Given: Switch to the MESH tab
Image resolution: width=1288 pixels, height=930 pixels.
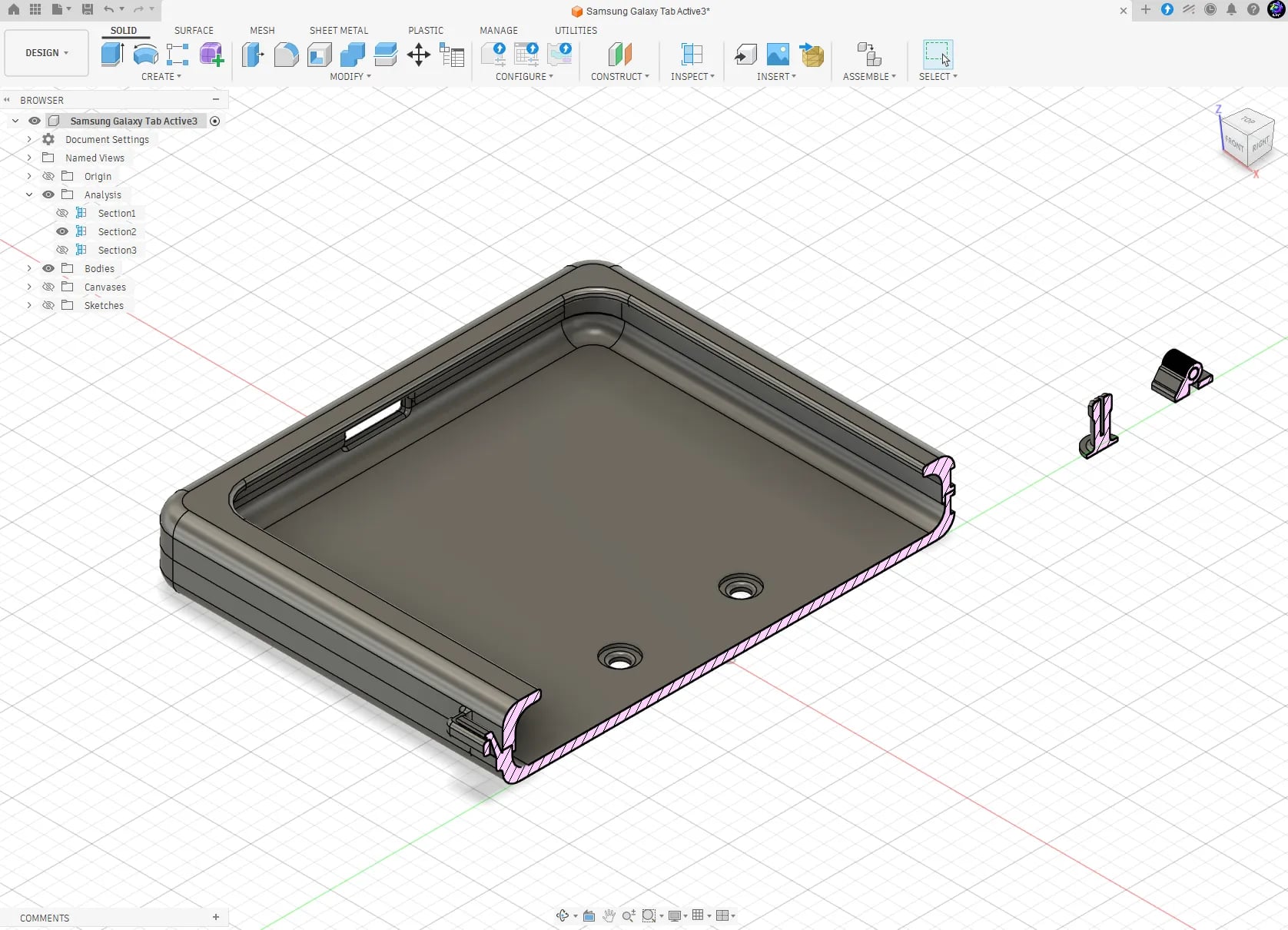Looking at the screenshot, I should tap(262, 31).
